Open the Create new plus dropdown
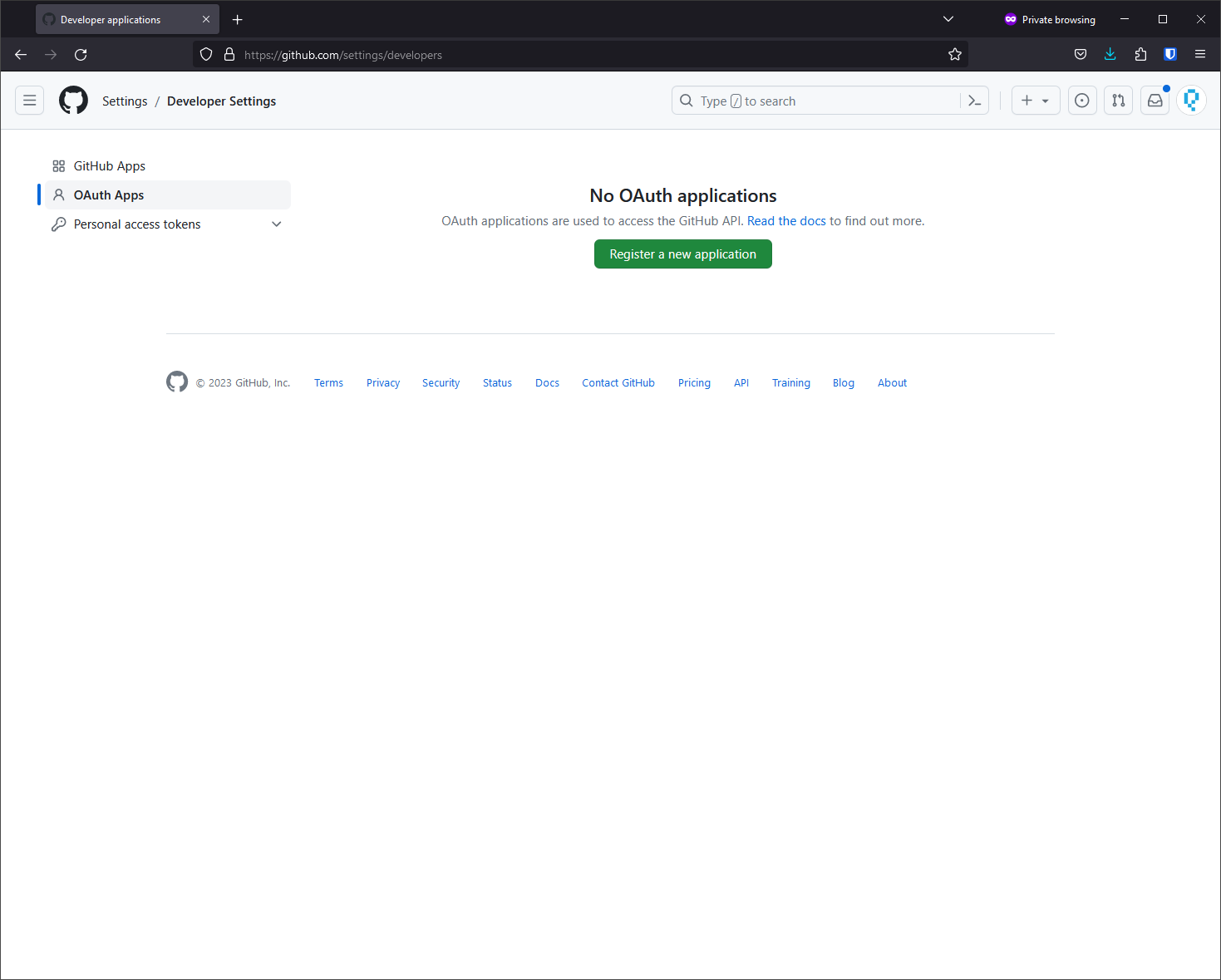Screen dimensions: 1221x980 pos(1035,101)
